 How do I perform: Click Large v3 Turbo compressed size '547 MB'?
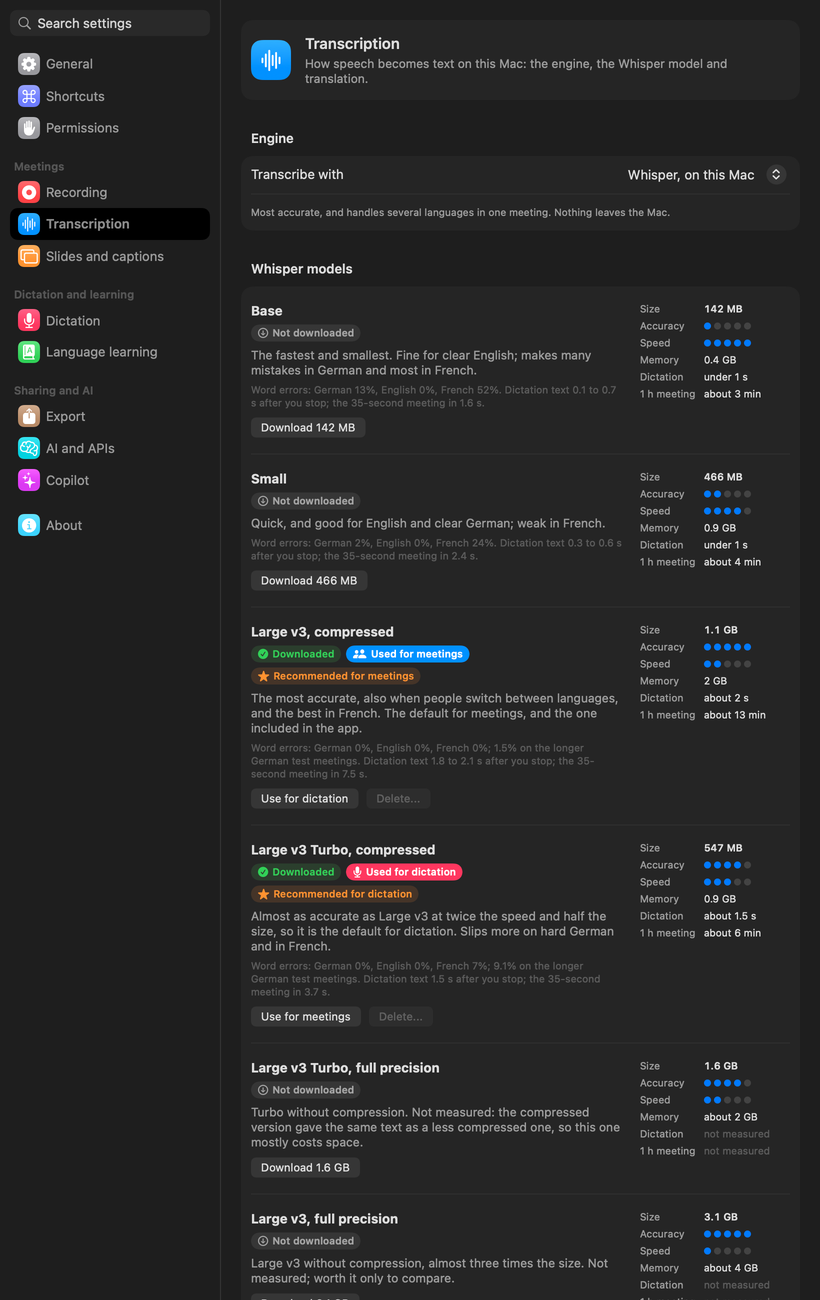(723, 848)
